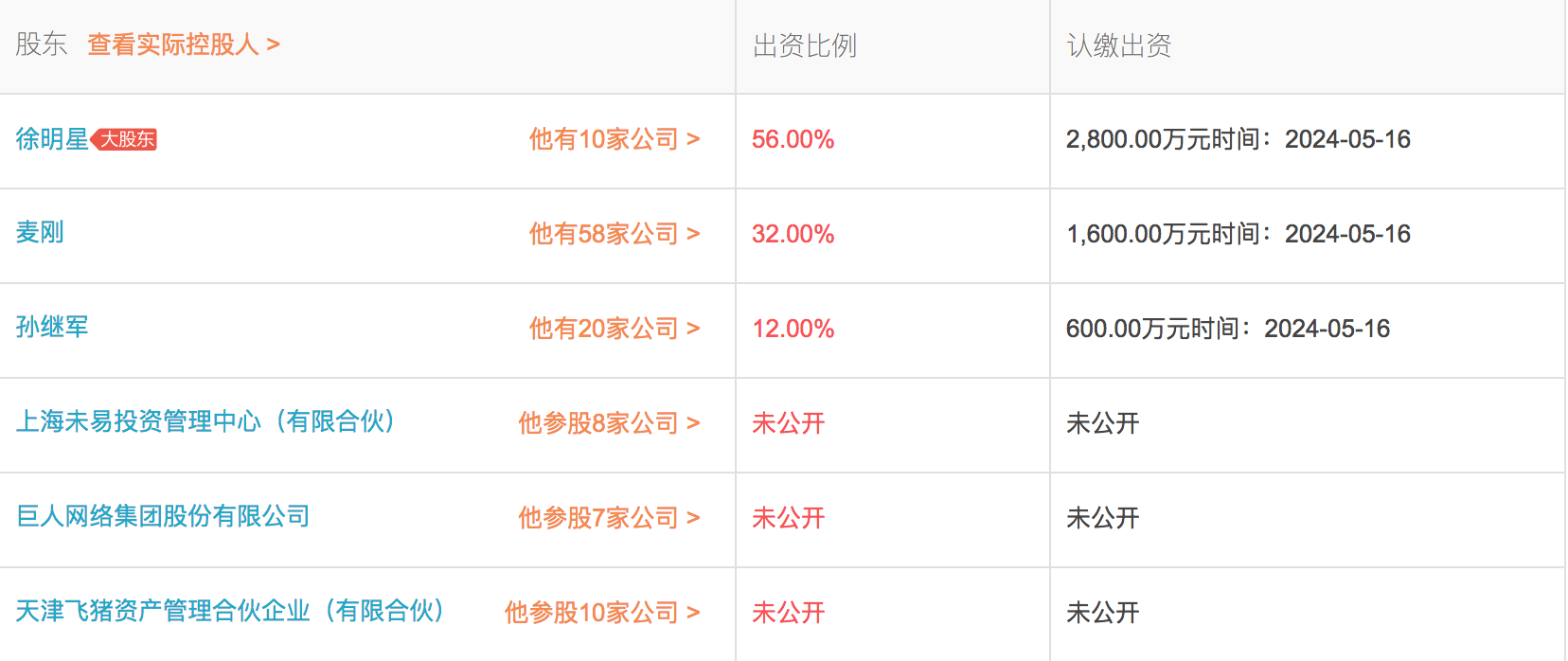Open shareholder 徐明星 profile
Screen dimensions: 1568x661
[x=51, y=139]
